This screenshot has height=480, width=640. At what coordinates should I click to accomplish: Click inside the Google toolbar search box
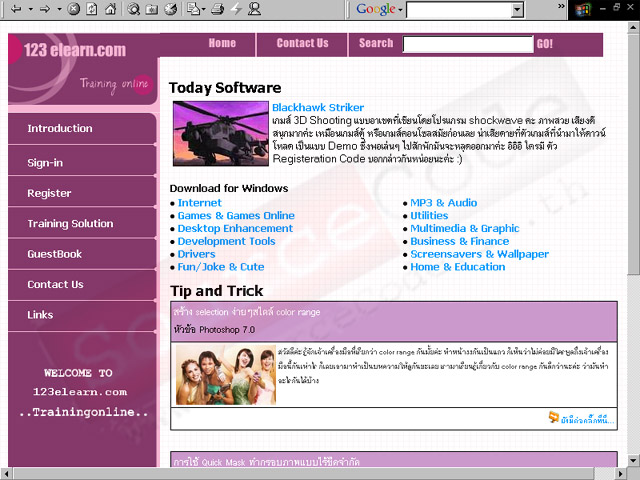[459, 10]
